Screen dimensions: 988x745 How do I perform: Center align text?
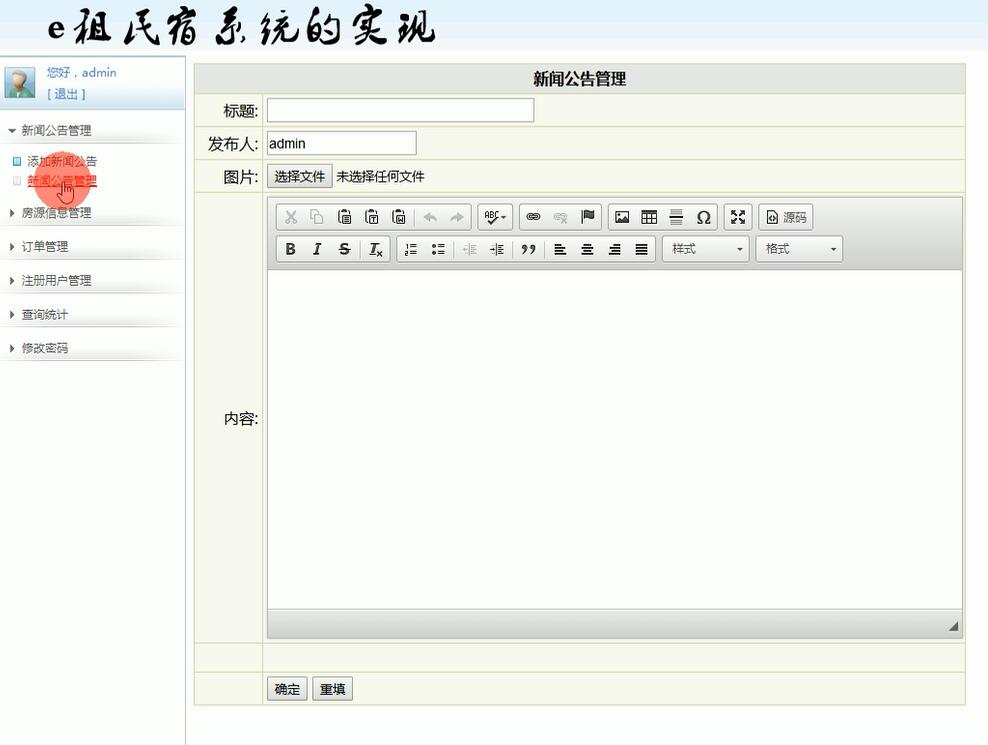tap(587, 249)
